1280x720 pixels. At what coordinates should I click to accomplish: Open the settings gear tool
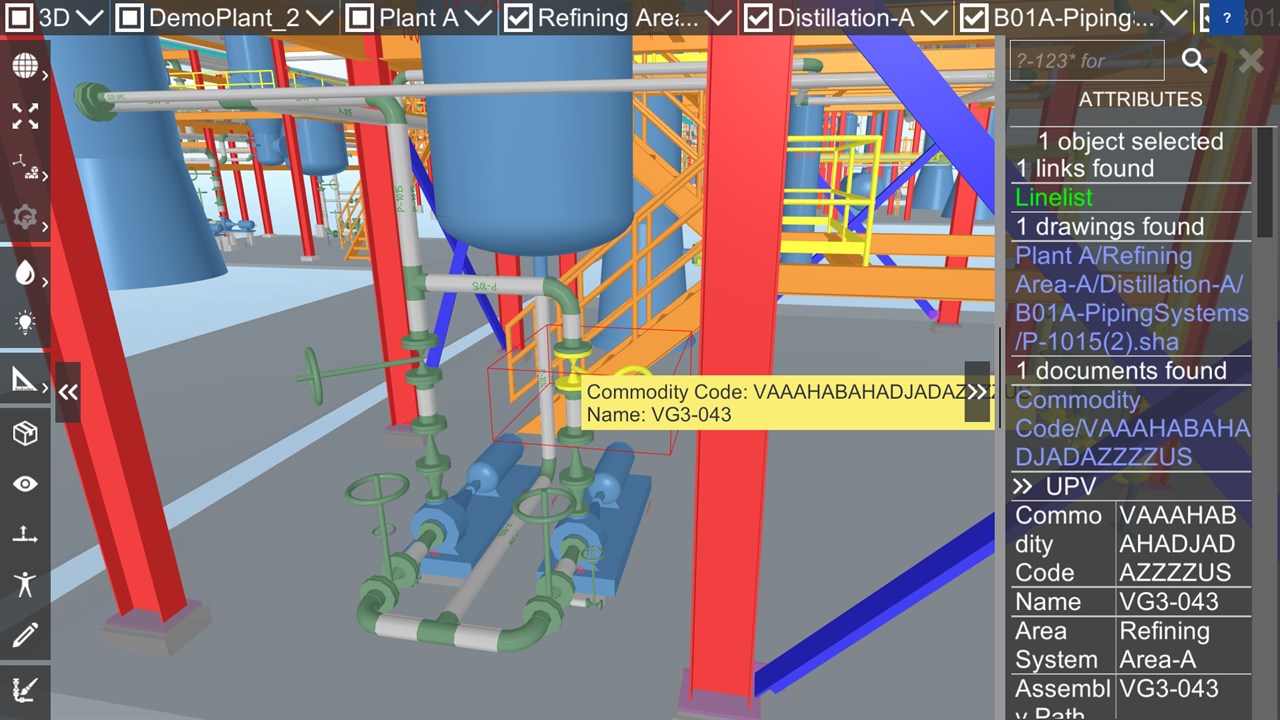point(24,217)
